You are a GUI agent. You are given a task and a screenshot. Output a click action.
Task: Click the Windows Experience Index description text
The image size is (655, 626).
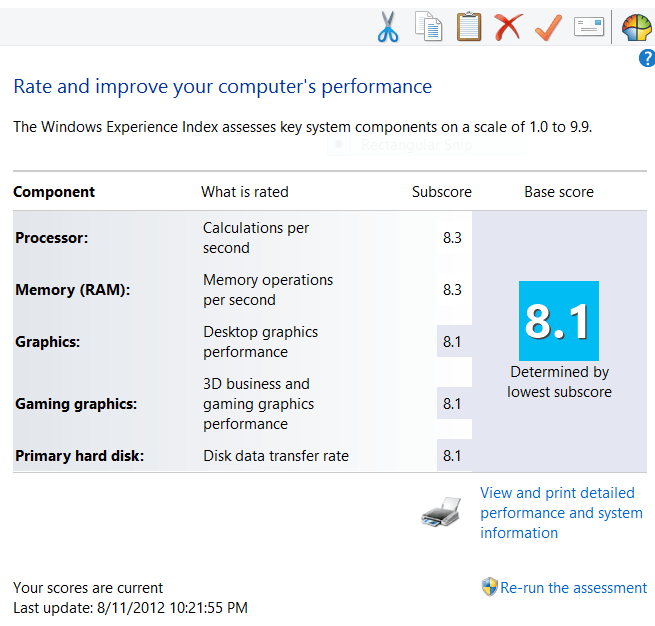tap(303, 127)
